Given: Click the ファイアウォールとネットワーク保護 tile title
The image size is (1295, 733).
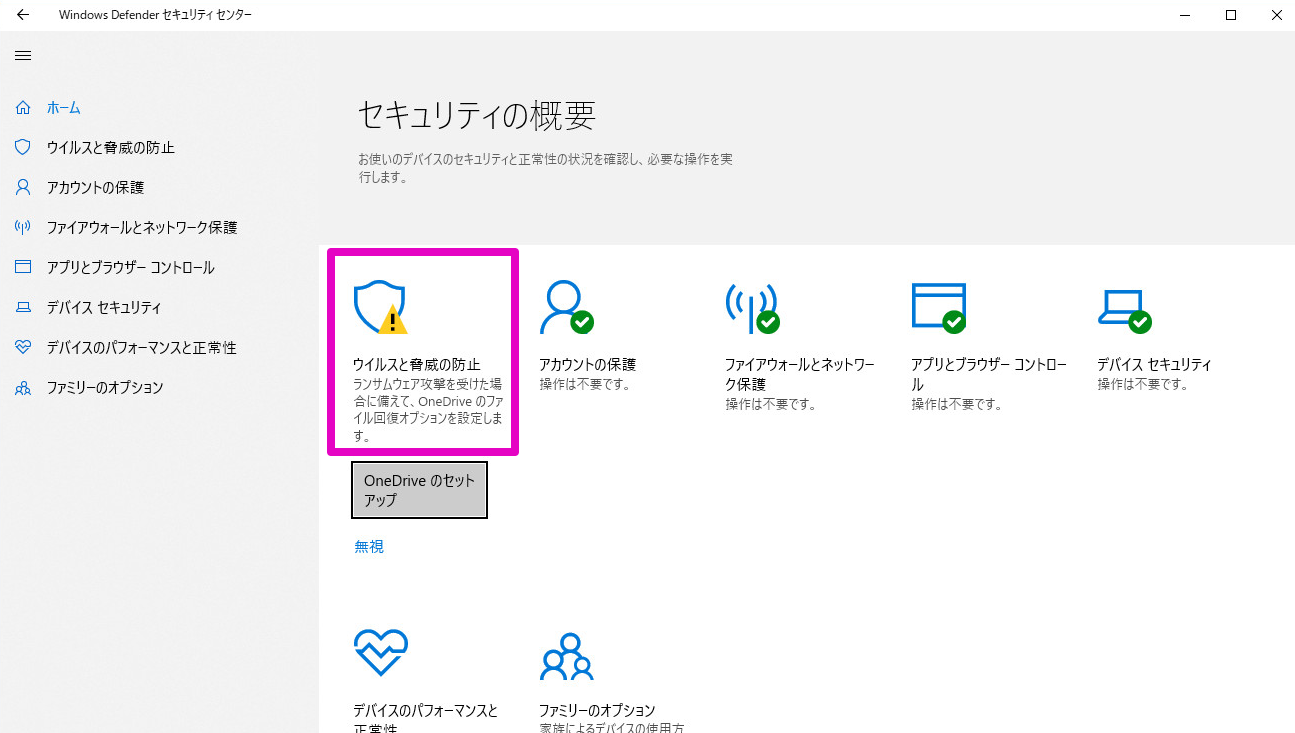Looking at the screenshot, I should pos(800,375).
